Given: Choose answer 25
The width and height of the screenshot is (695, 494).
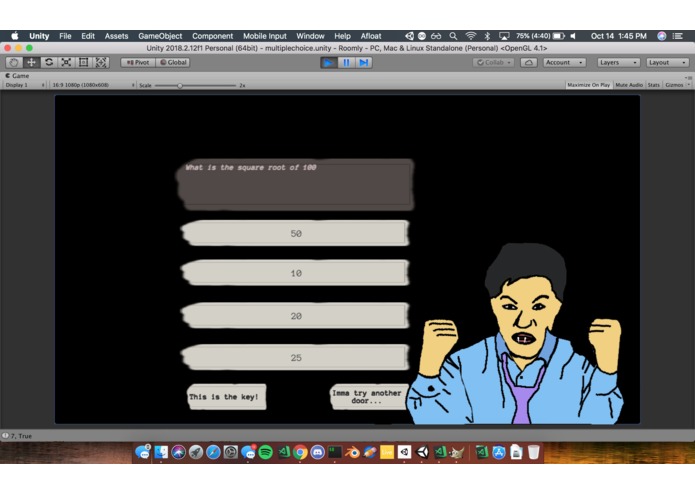Looking at the screenshot, I should pyautogui.click(x=295, y=357).
